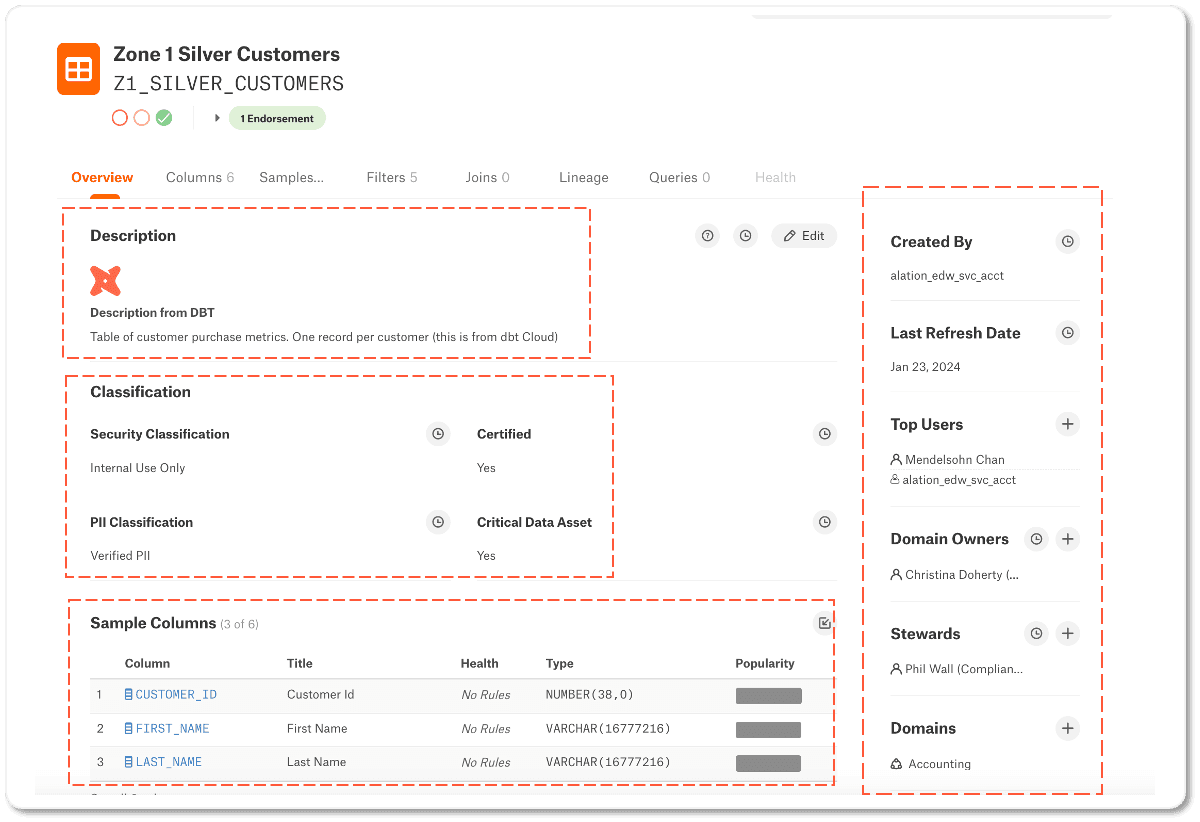Toggle the green checkmark trust flag
1200x822 pixels.
(164, 118)
